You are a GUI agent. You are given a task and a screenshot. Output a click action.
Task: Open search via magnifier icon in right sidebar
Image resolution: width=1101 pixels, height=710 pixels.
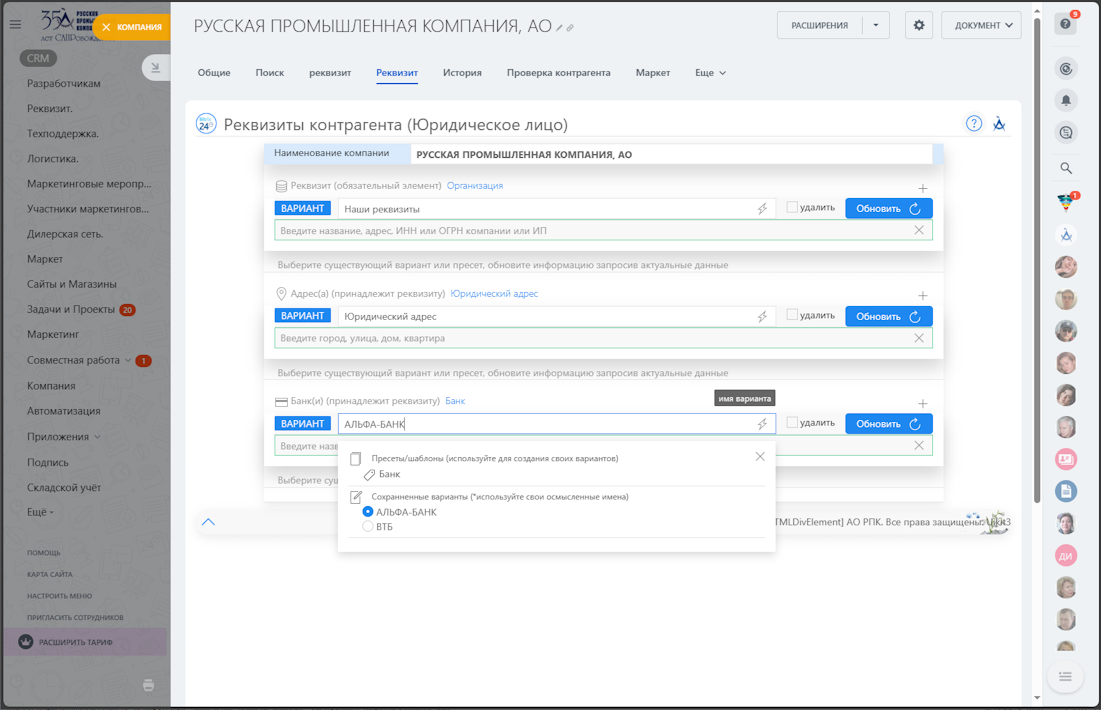(x=1066, y=168)
